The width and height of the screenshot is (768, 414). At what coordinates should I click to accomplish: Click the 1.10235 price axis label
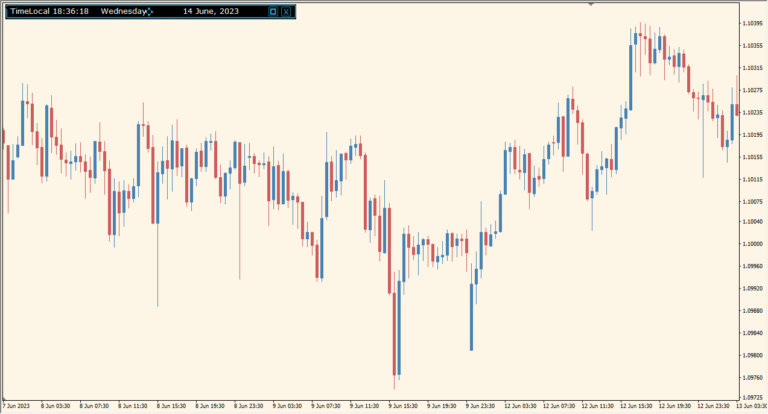(752, 113)
